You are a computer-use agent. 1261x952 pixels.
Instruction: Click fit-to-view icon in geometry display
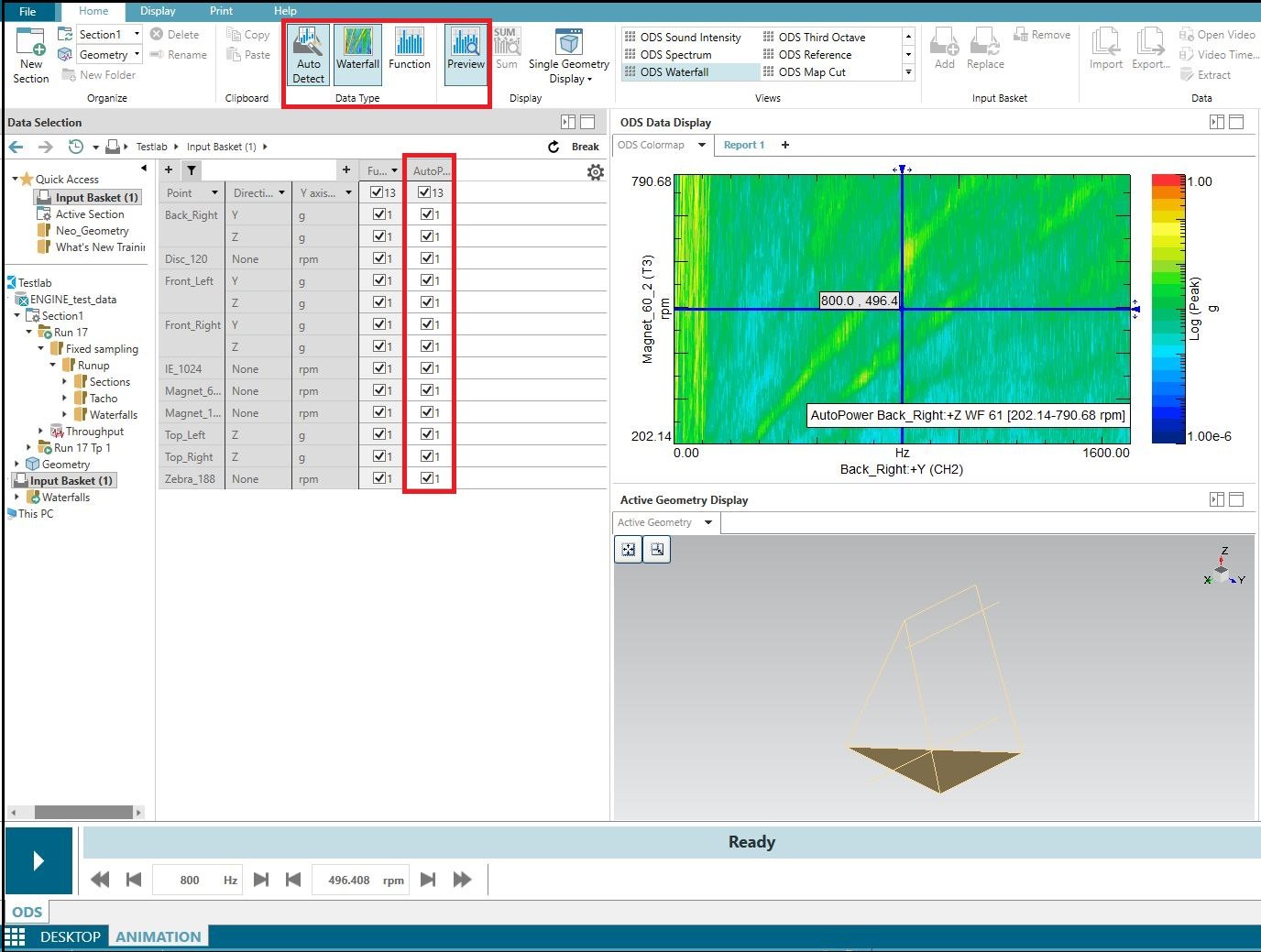click(629, 550)
